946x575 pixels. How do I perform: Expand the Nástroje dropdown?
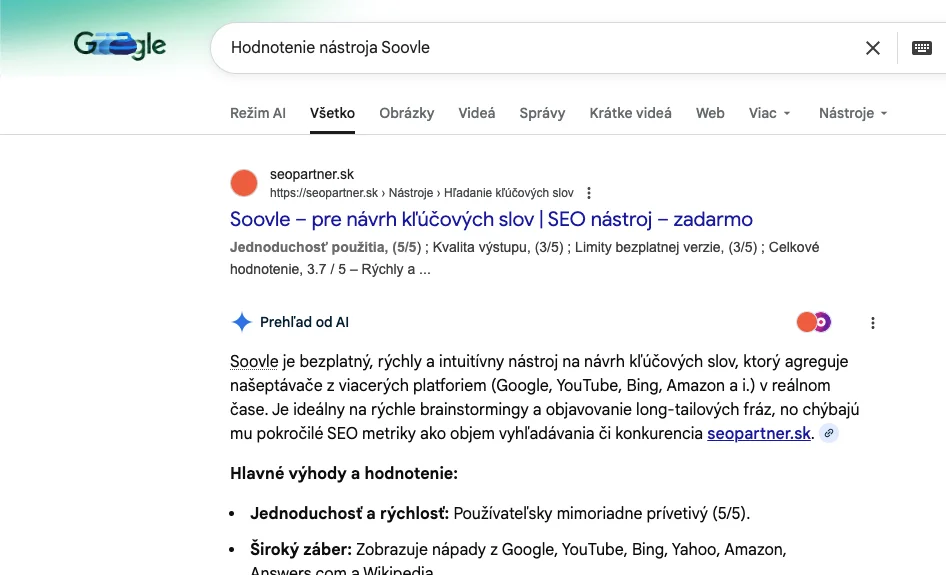(852, 113)
